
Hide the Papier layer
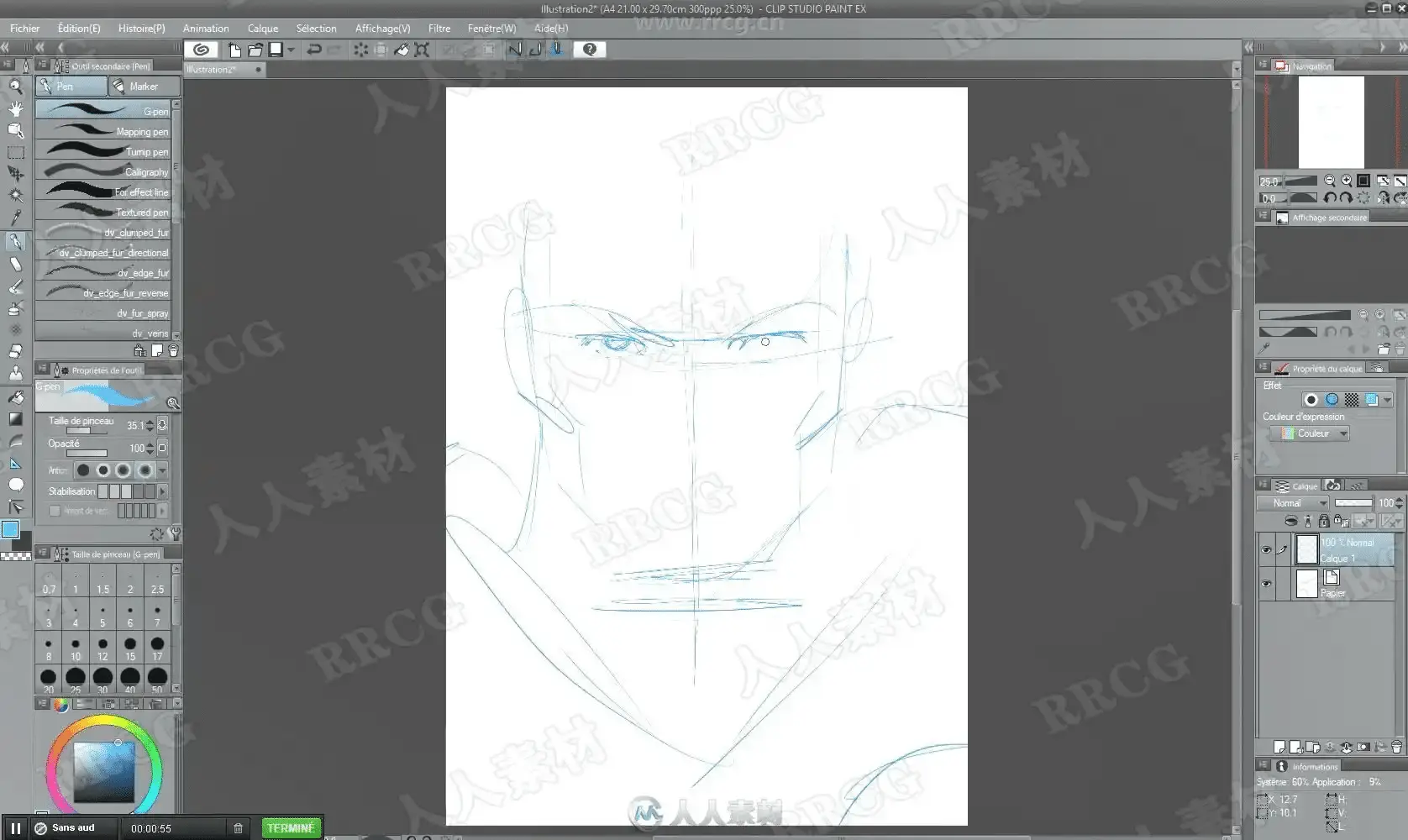[x=1266, y=584]
